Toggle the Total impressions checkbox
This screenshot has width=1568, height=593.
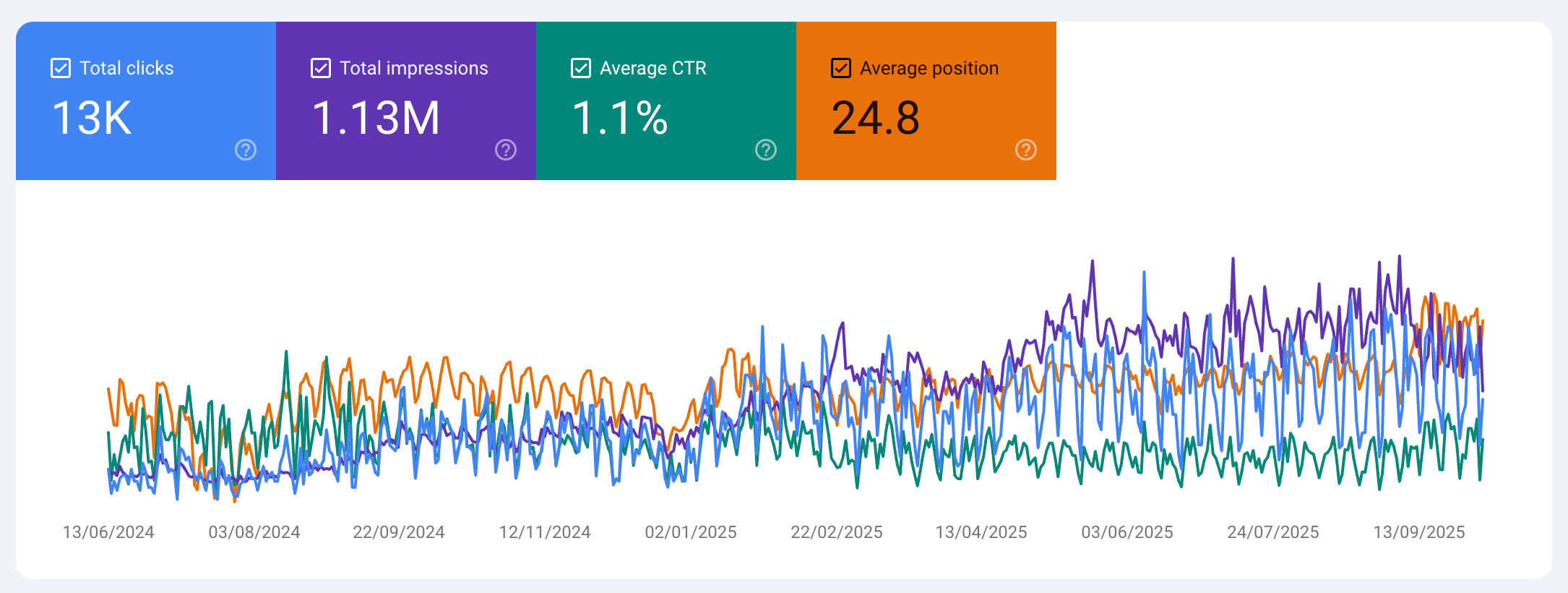[x=321, y=68]
